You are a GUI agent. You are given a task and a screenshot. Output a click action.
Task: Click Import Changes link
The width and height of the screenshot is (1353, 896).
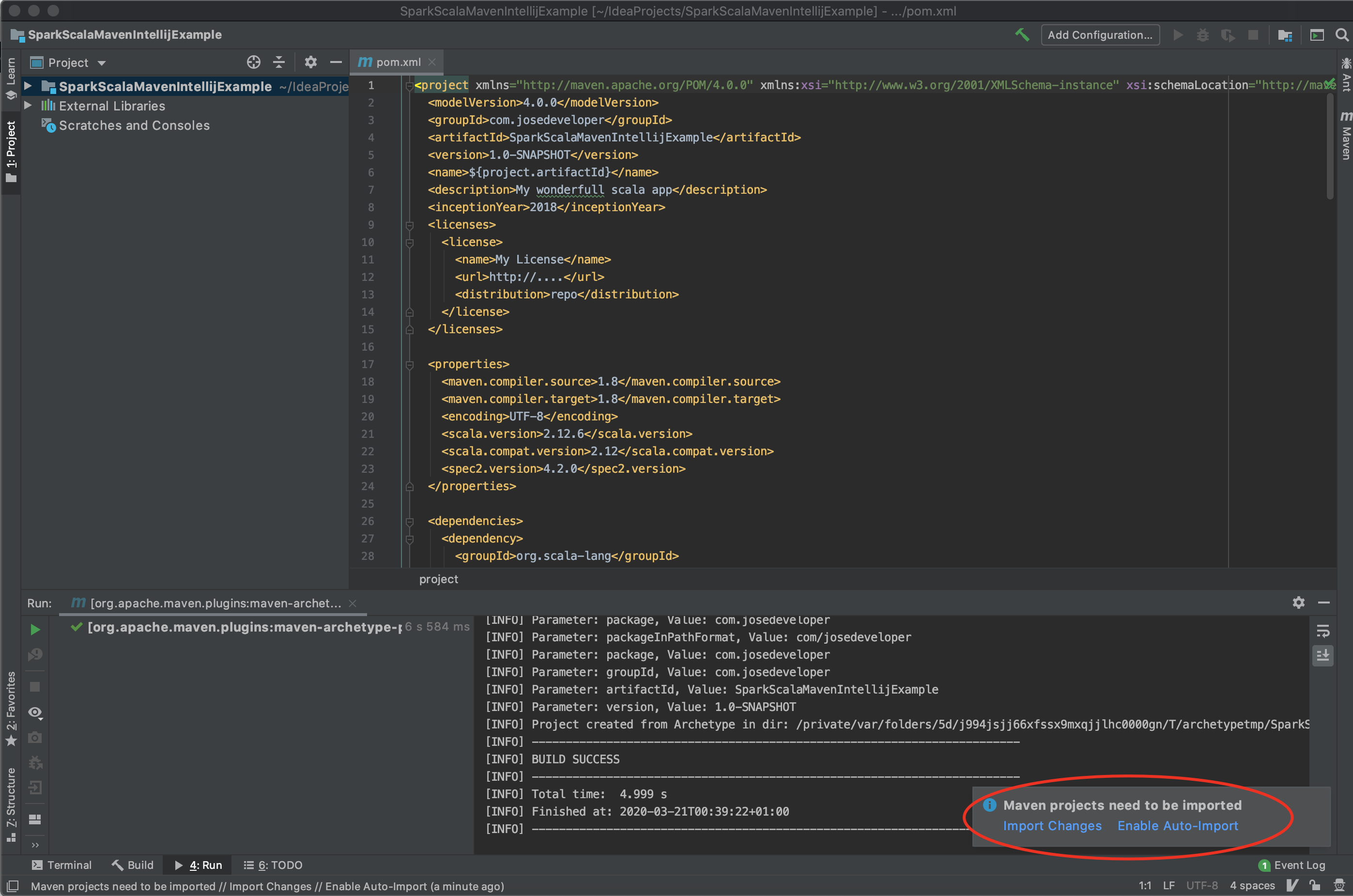pos(1052,826)
